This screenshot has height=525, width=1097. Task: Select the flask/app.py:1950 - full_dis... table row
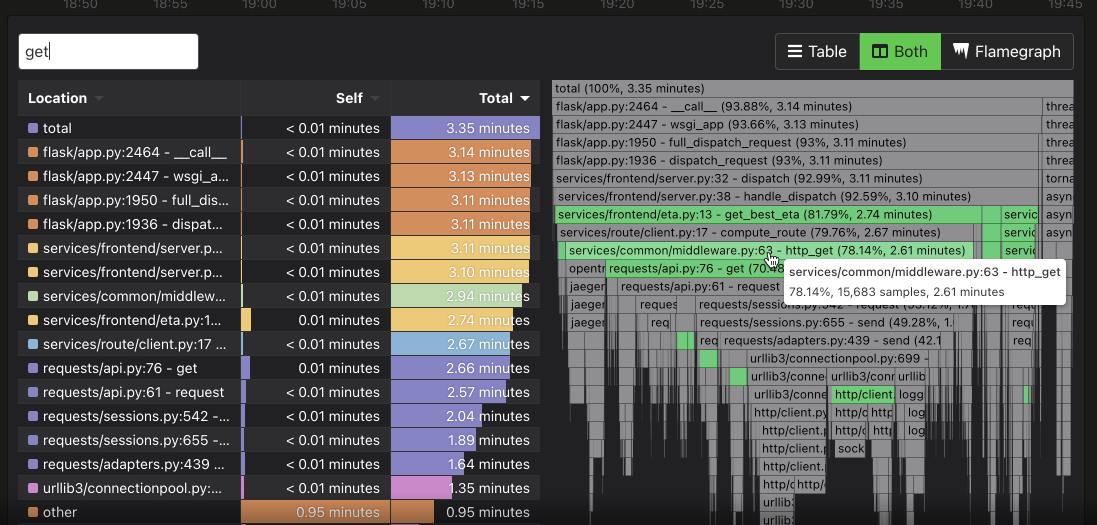pyautogui.click(x=279, y=200)
